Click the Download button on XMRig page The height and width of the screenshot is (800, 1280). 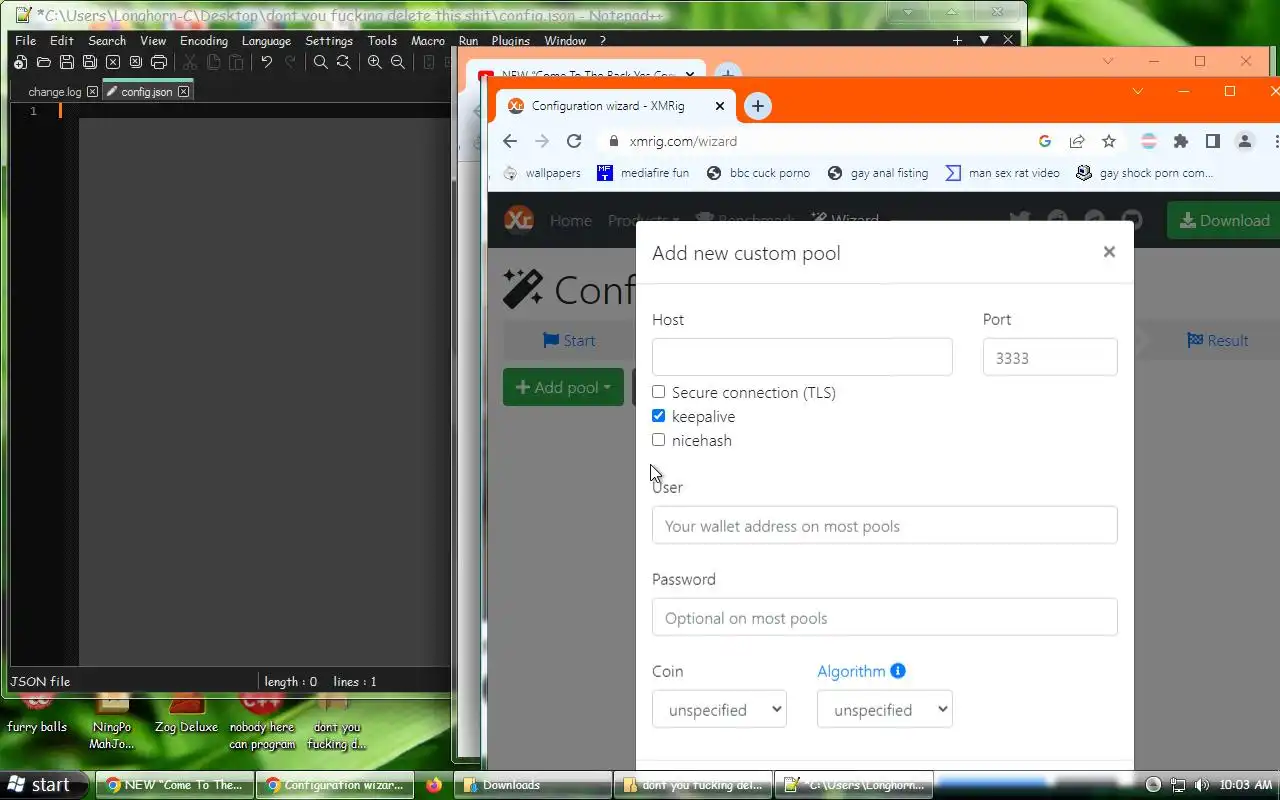(x=1224, y=220)
